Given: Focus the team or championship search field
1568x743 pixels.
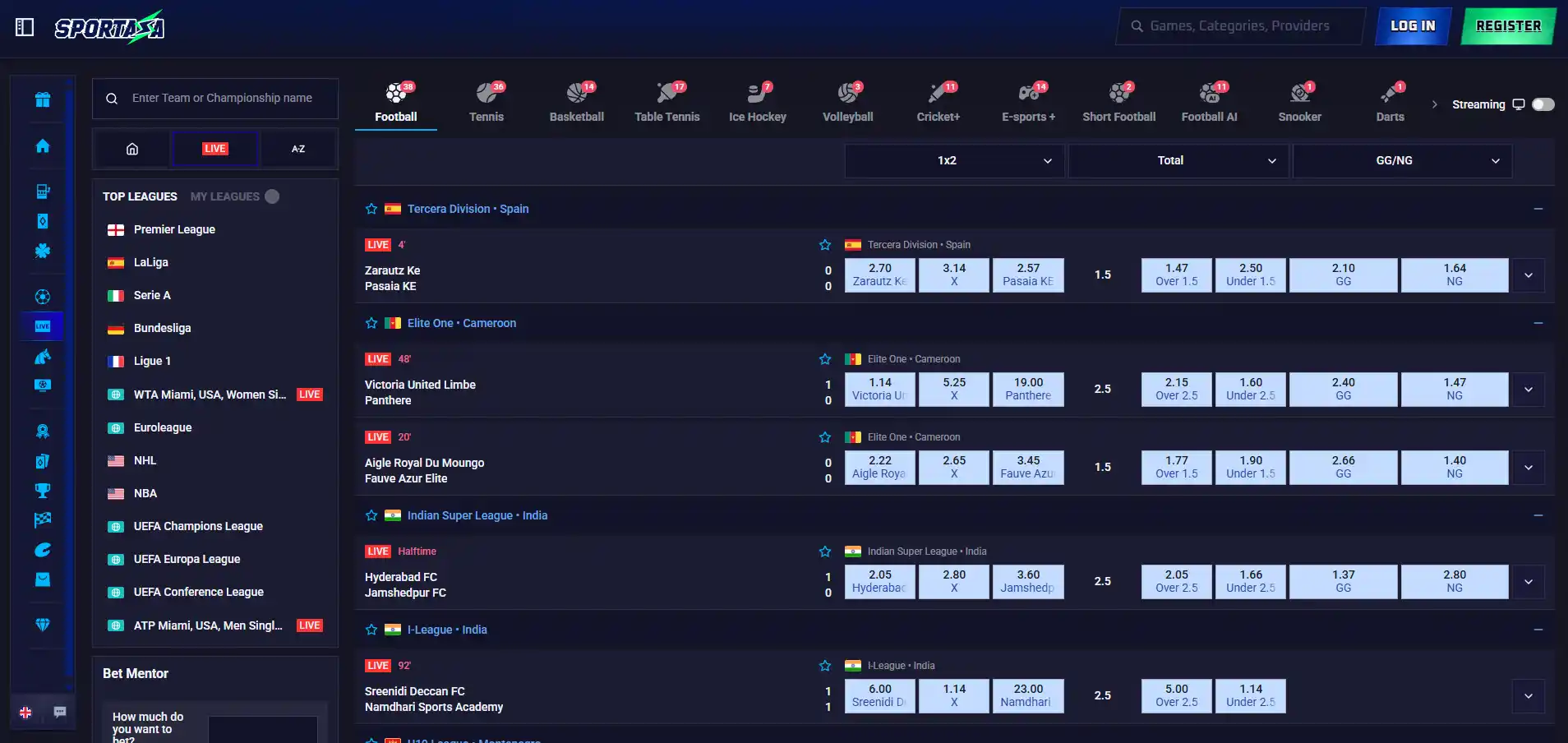Looking at the screenshot, I should point(215,99).
